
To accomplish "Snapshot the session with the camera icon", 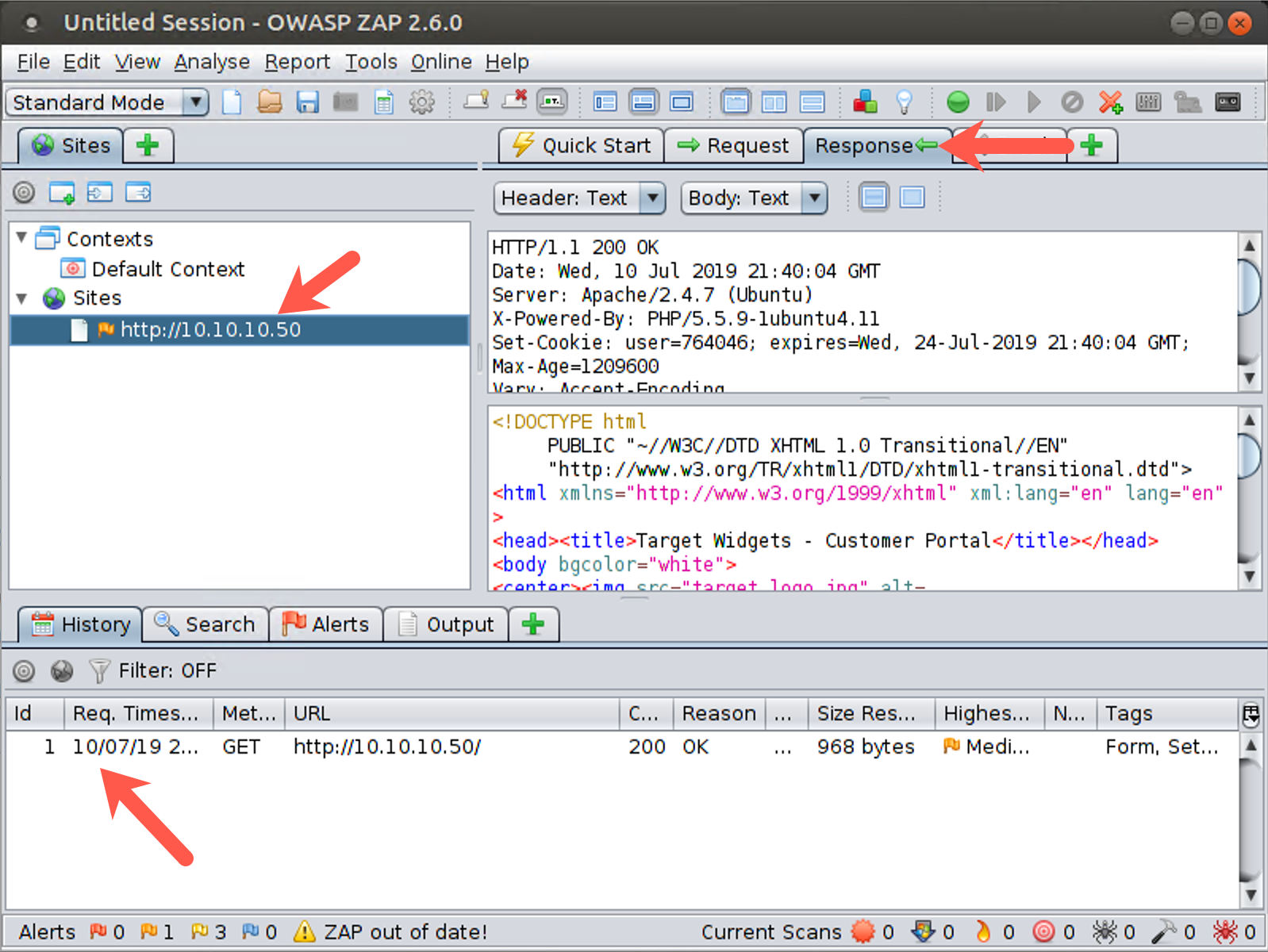I will (x=345, y=102).
